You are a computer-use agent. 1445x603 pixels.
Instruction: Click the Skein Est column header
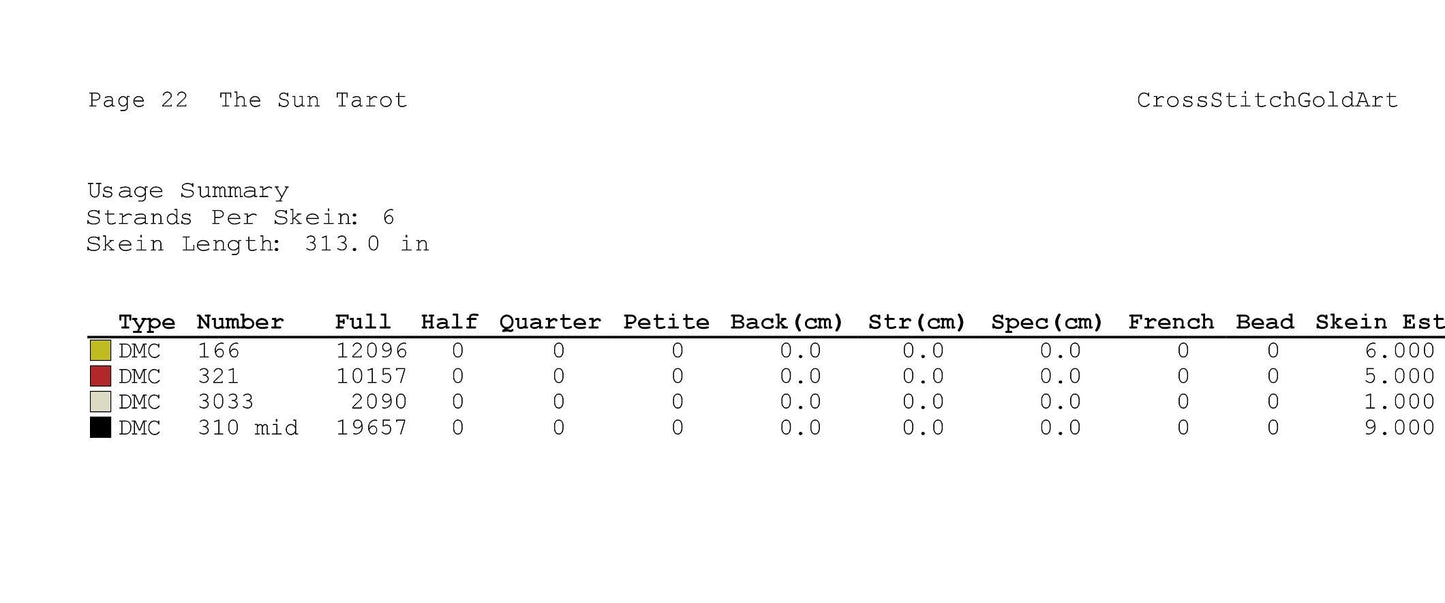click(1379, 322)
